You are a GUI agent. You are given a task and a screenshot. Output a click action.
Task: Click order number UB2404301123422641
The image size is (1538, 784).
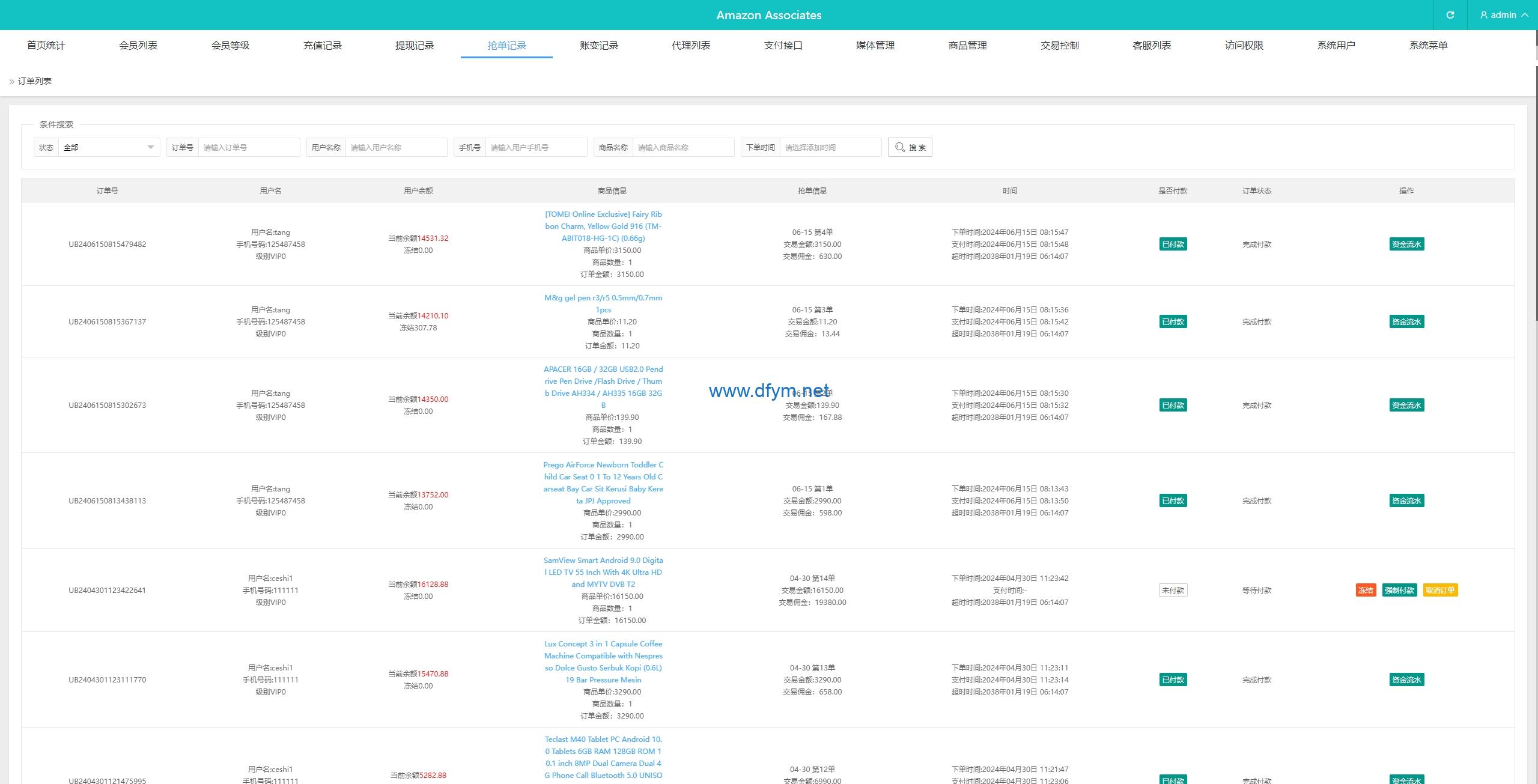pyautogui.click(x=107, y=590)
